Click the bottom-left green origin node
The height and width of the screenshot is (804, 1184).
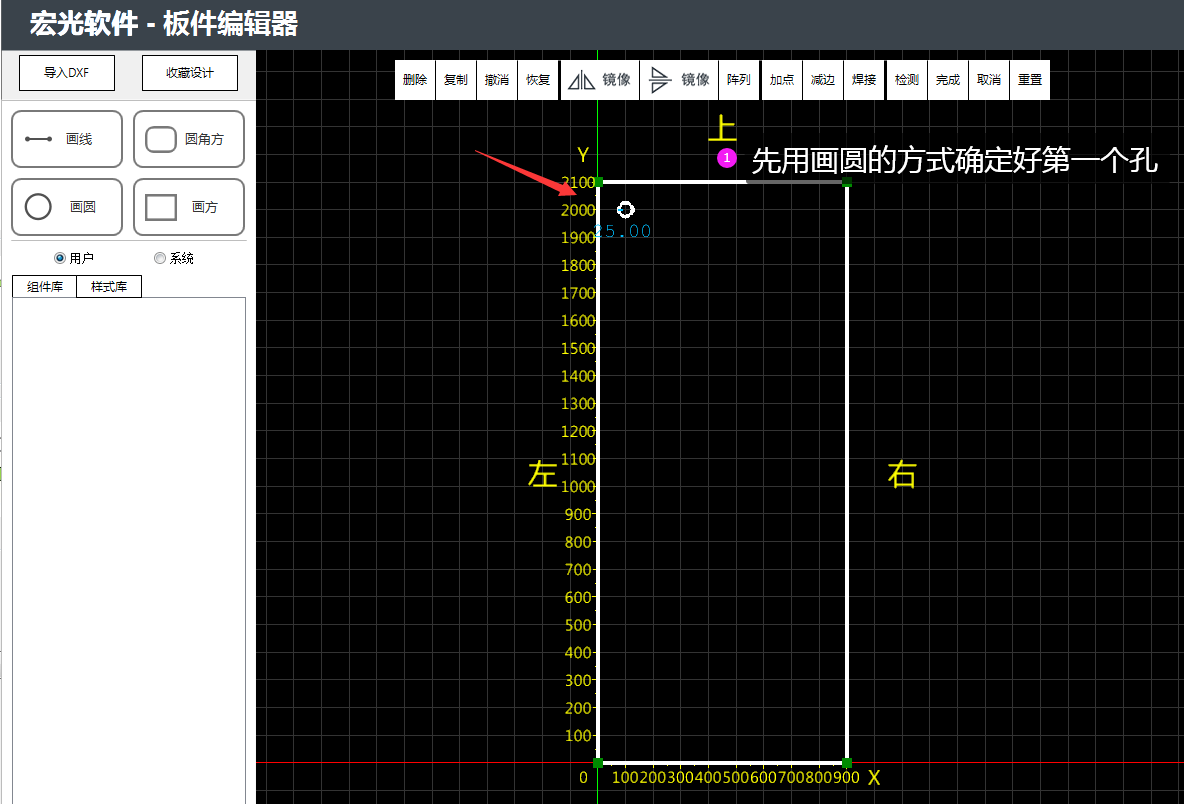tap(598, 762)
